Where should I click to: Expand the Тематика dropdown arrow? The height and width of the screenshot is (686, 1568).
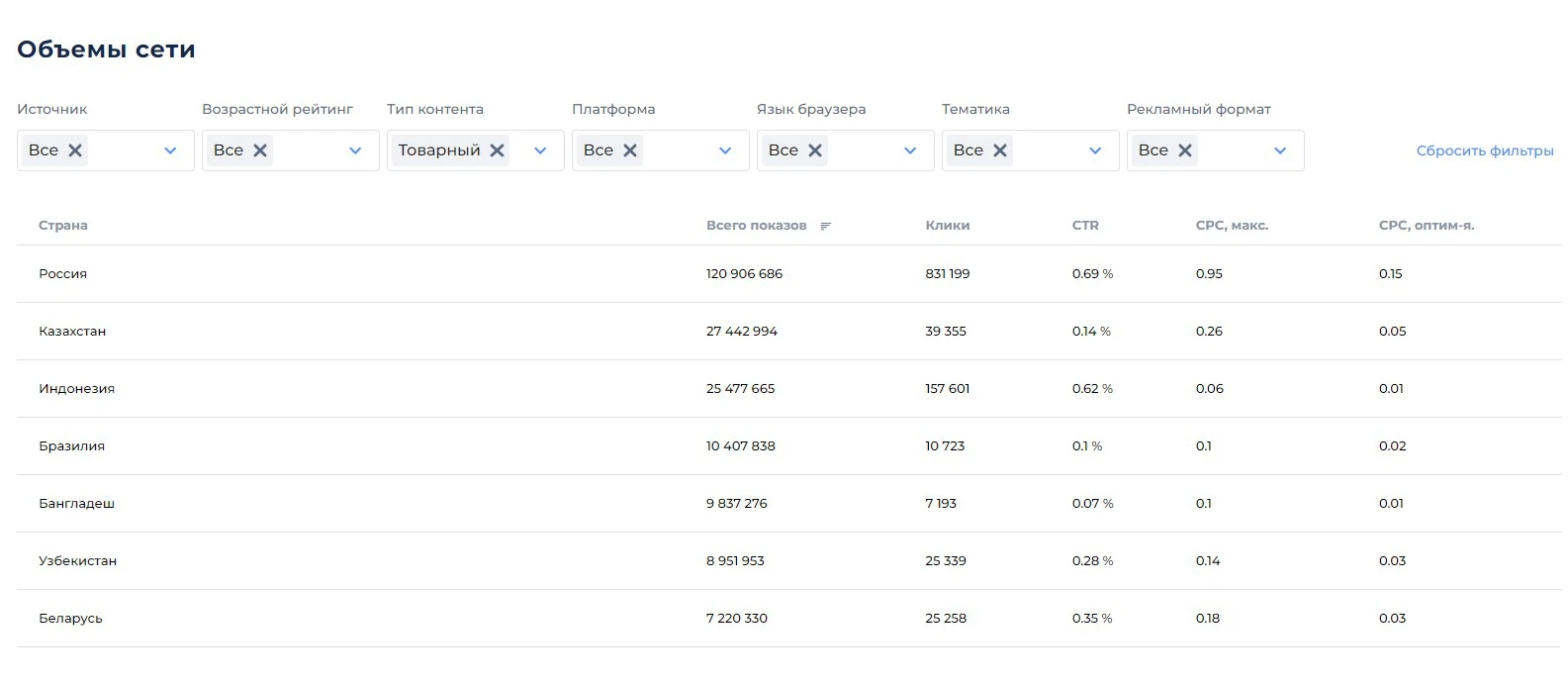click(1095, 150)
